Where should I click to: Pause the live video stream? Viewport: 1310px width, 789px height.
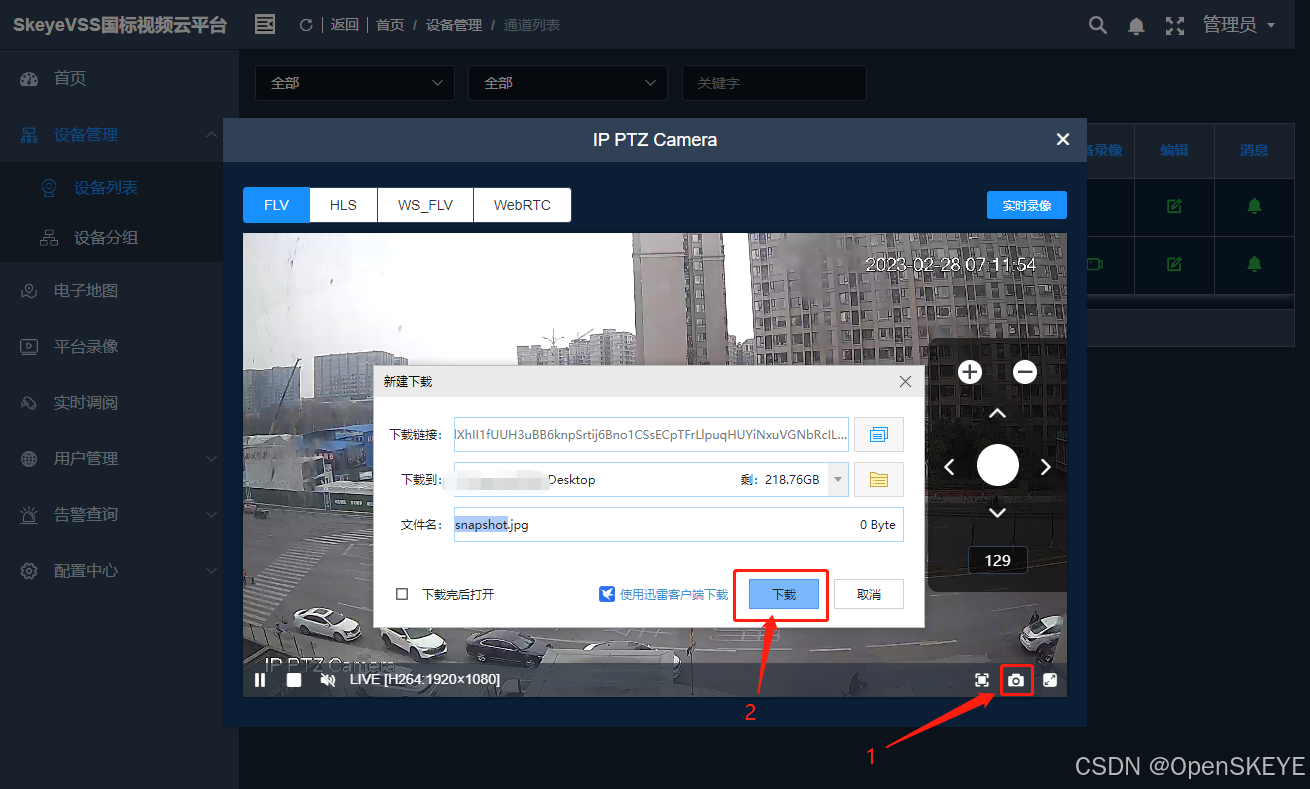[260, 680]
